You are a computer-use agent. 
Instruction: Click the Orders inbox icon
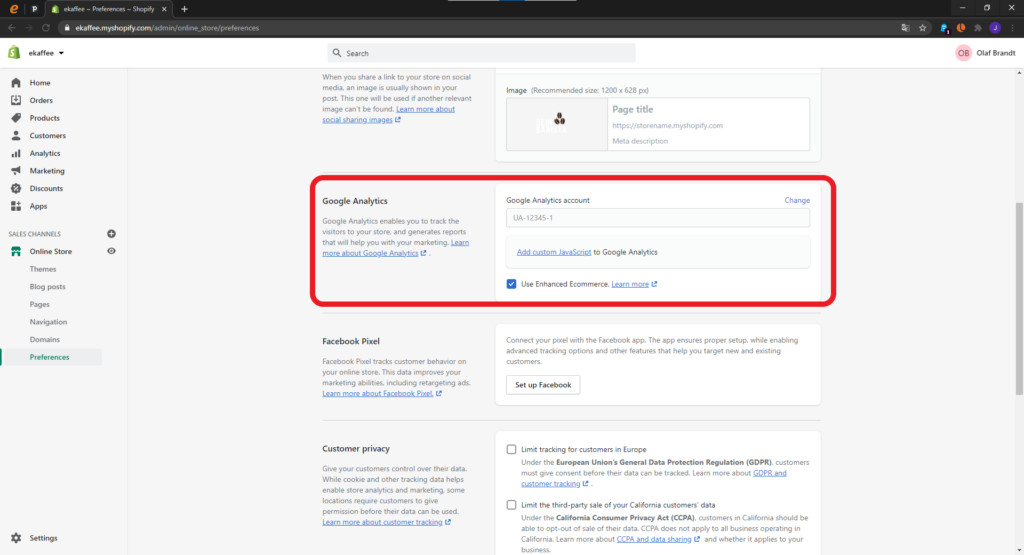16,100
